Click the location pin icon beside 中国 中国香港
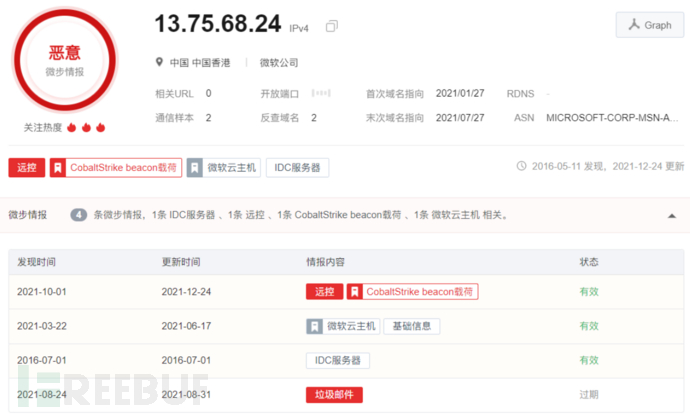The height and width of the screenshot is (414, 690). coord(159,62)
